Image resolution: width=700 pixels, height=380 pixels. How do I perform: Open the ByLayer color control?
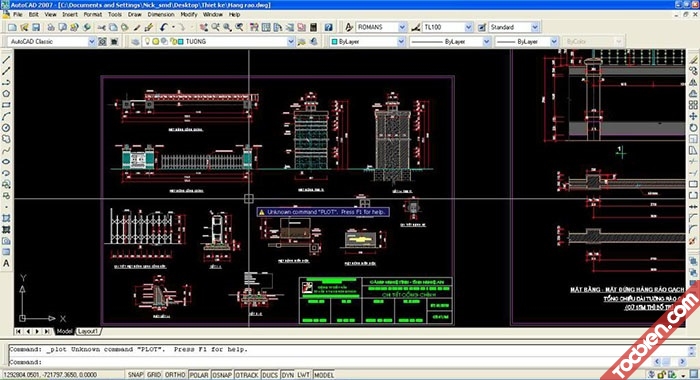coord(367,42)
